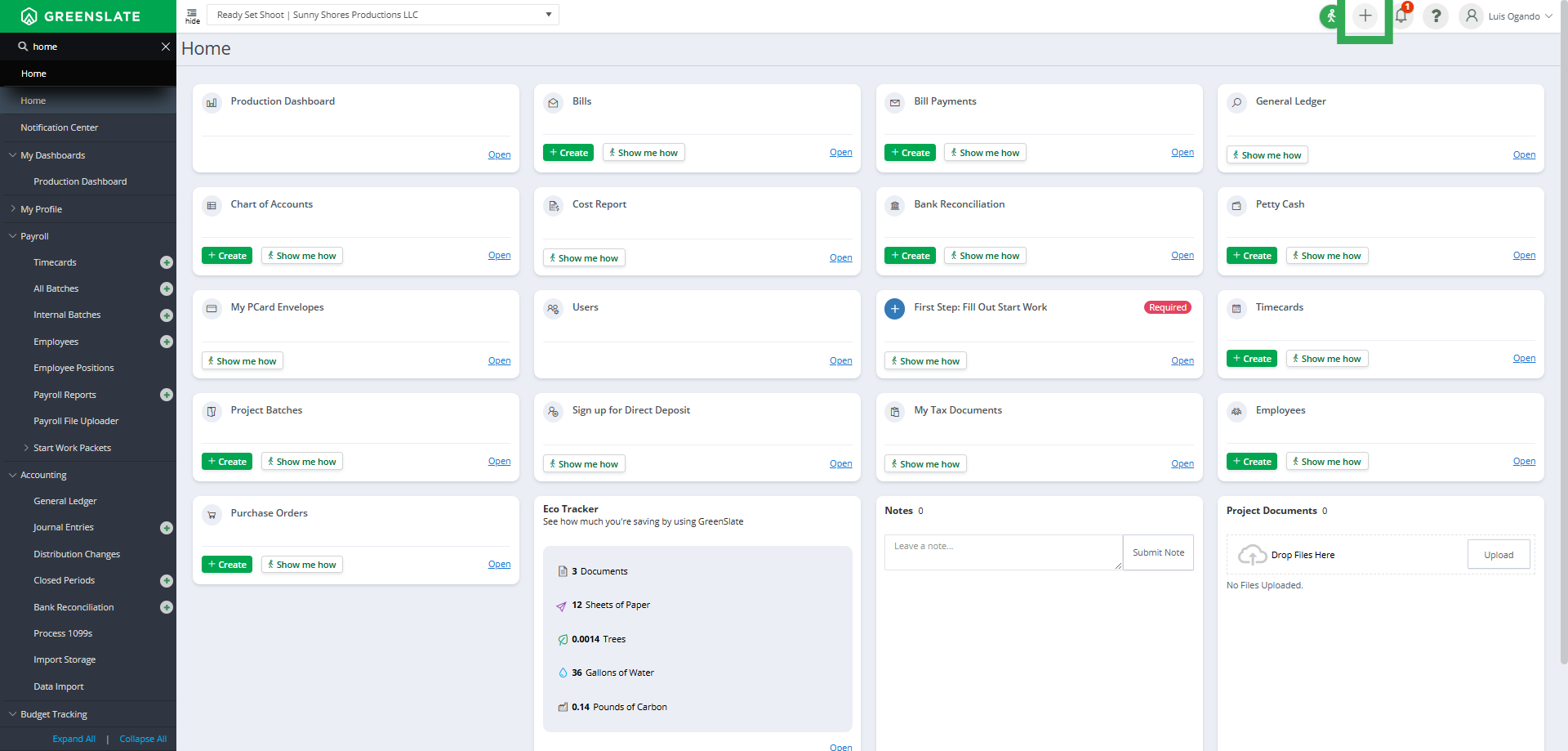Click plus icon next to Bank Reconciliation in sidebar
1568x751 pixels.
tap(167, 607)
